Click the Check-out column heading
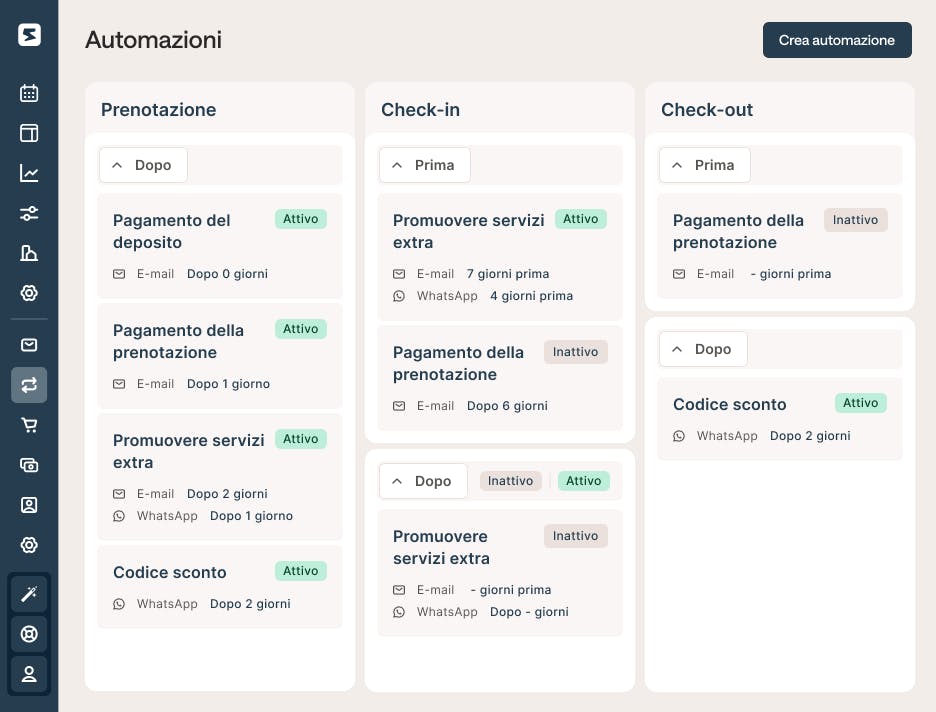 (707, 110)
